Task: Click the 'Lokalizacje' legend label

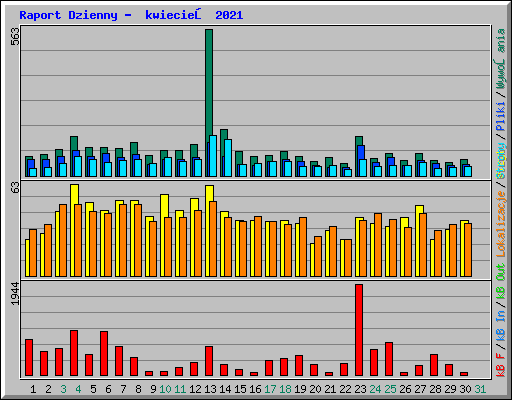Action: pos(501,224)
